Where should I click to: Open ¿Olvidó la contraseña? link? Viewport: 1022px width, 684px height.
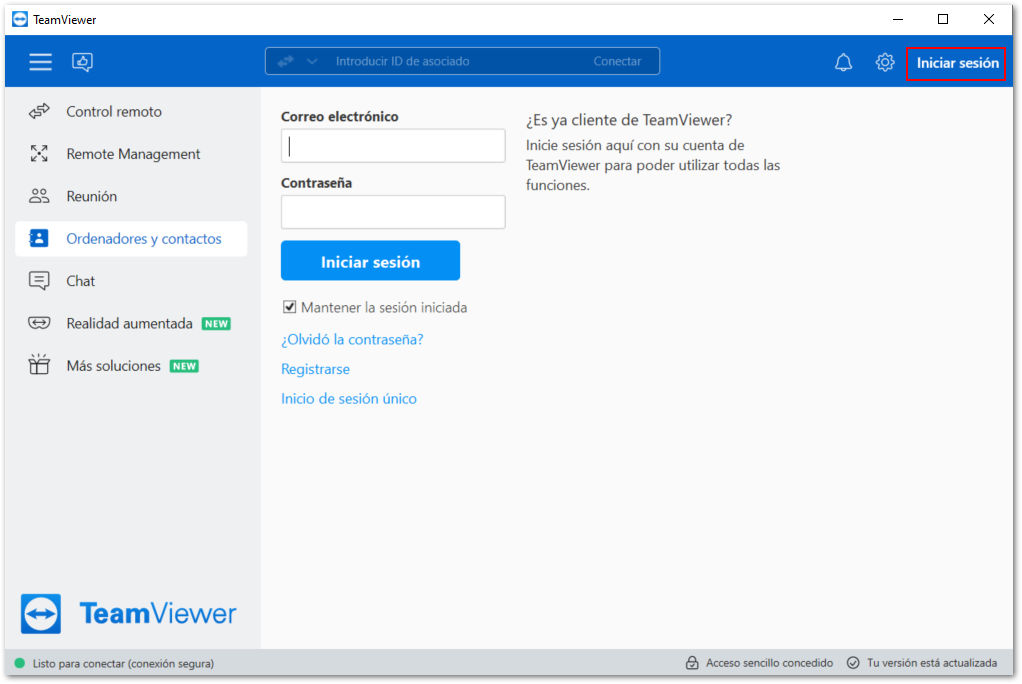click(352, 339)
